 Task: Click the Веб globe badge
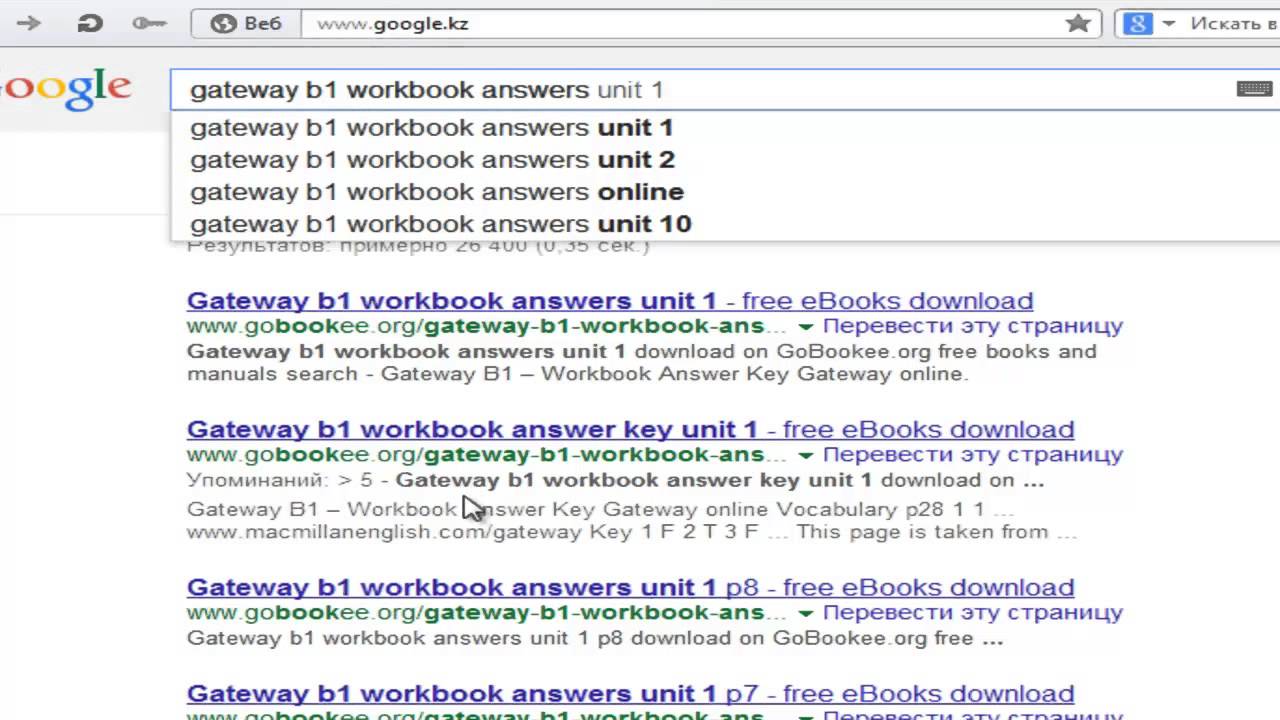click(x=247, y=23)
